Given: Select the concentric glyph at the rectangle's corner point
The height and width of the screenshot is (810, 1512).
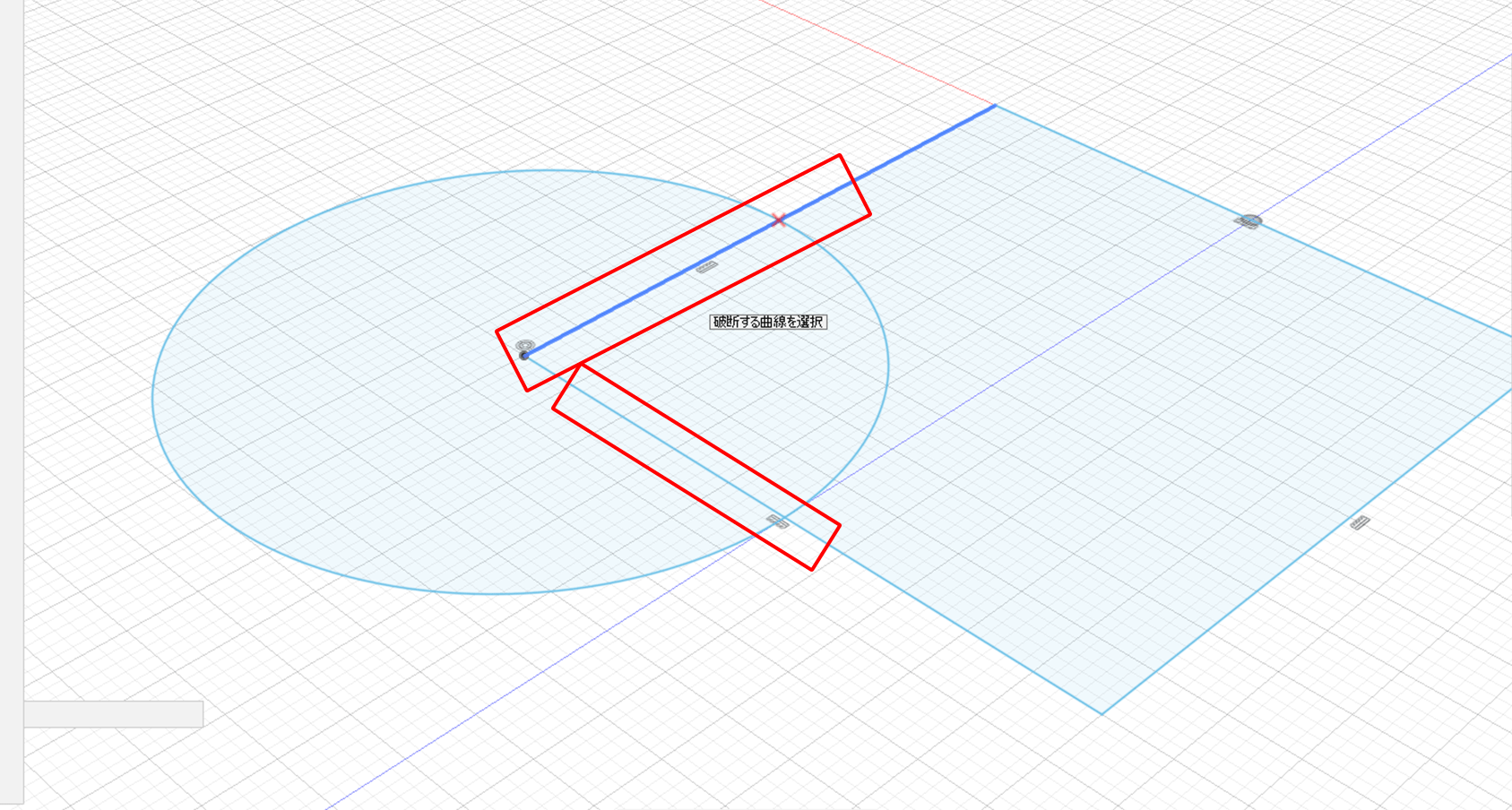Looking at the screenshot, I should 525,345.
